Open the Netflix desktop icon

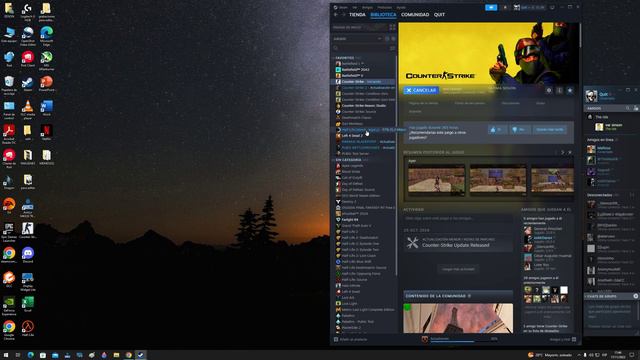tap(46, 132)
